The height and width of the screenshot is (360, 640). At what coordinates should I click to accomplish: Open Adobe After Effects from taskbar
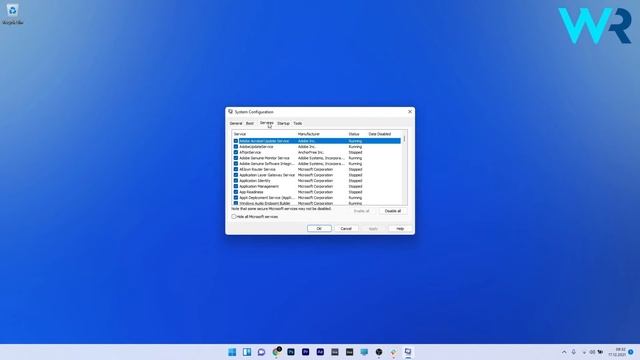point(320,352)
